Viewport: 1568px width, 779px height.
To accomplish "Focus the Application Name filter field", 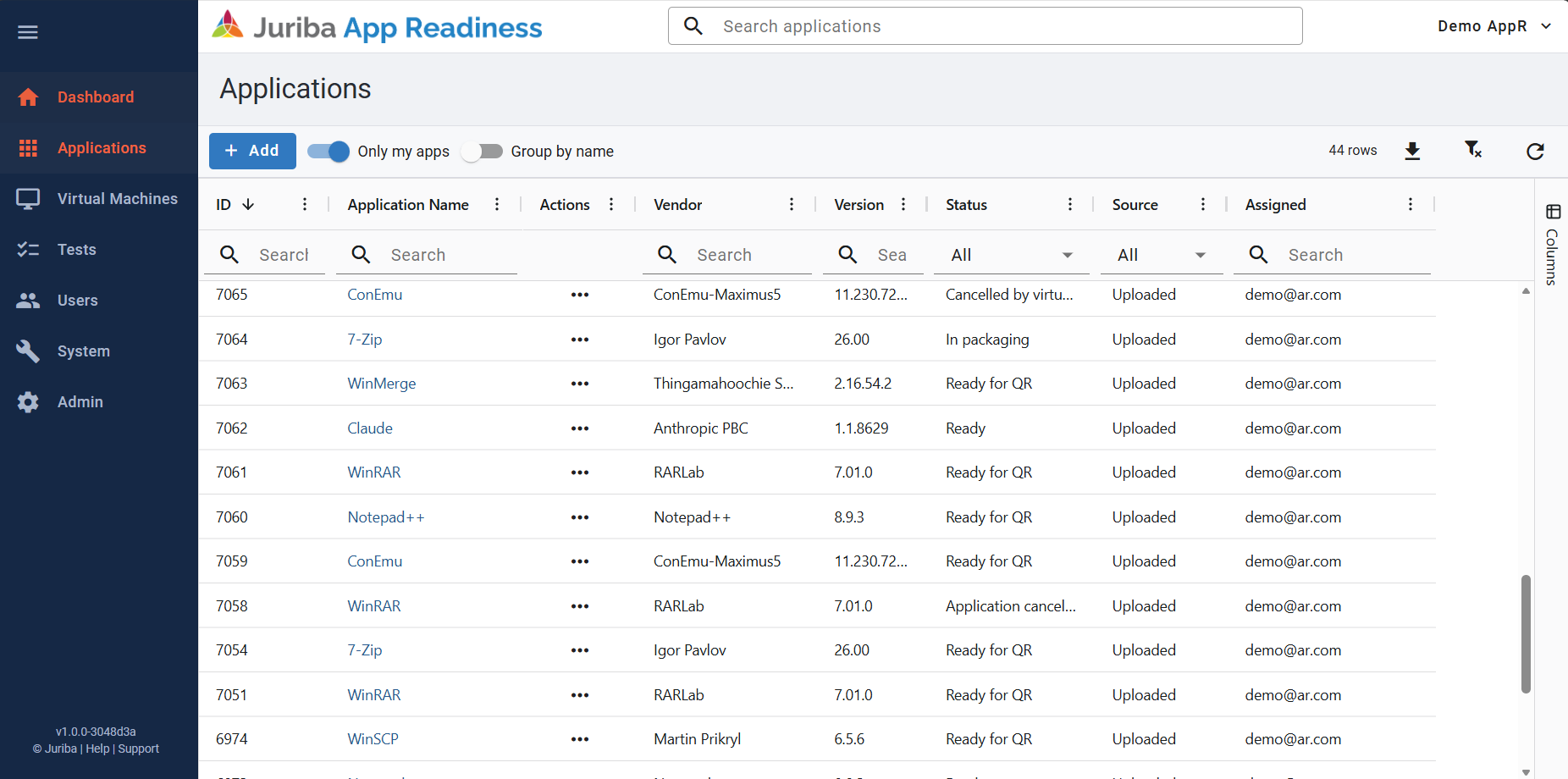I will [427, 255].
